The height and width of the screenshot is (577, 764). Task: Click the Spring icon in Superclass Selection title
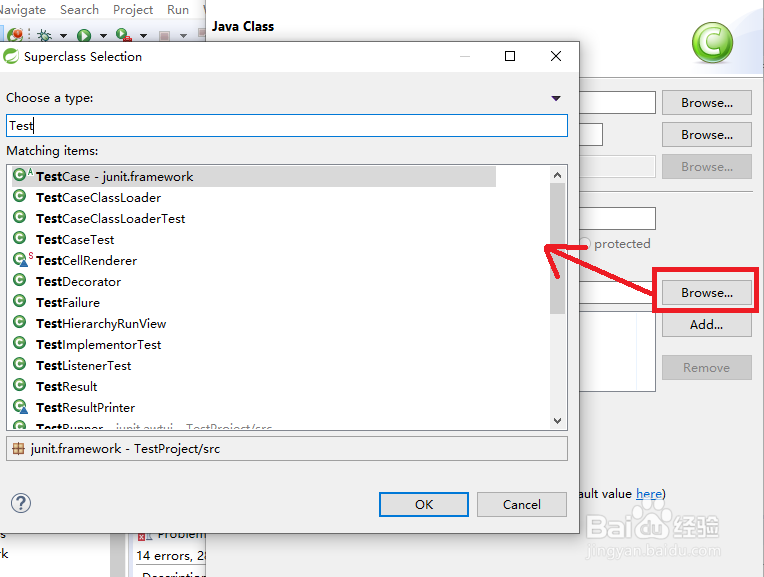coord(11,57)
